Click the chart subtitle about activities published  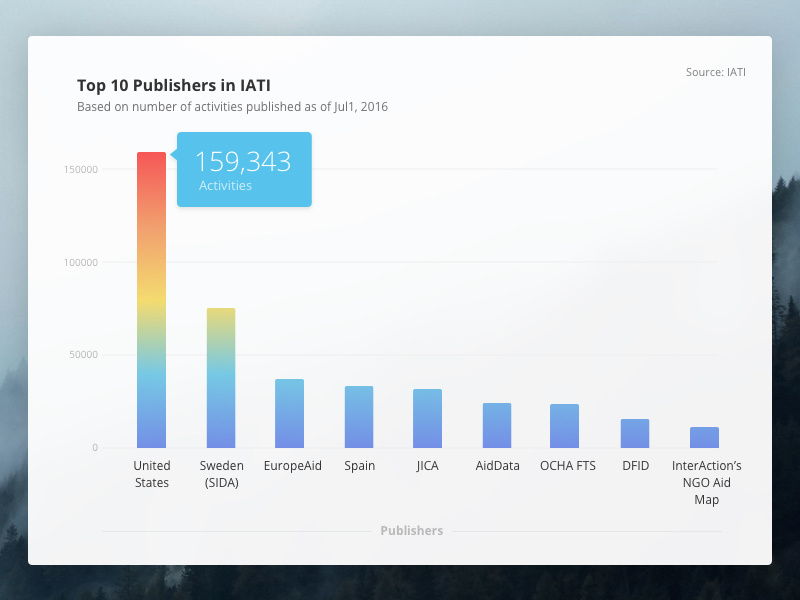coord(233,106)
